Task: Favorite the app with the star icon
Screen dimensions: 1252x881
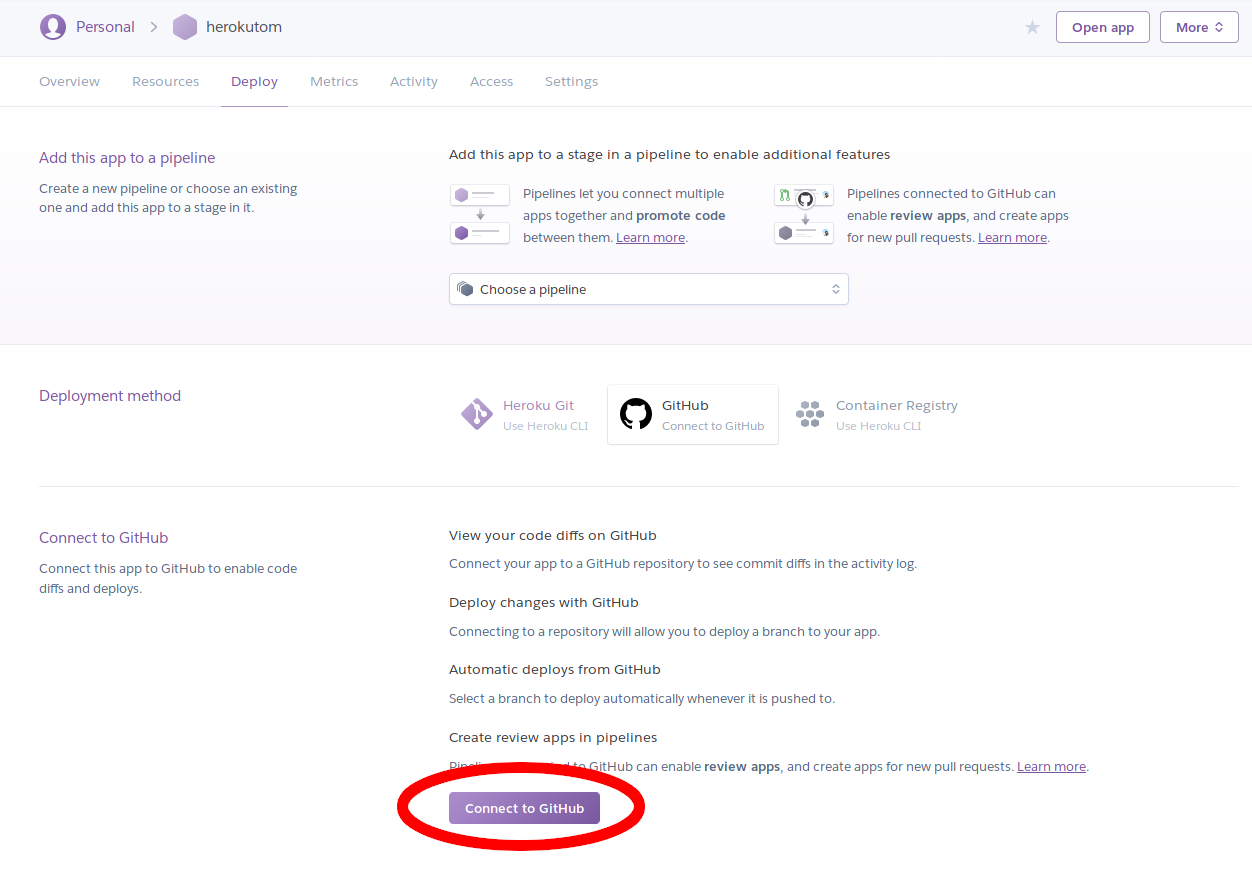Action: click(x=1032, y=27)
